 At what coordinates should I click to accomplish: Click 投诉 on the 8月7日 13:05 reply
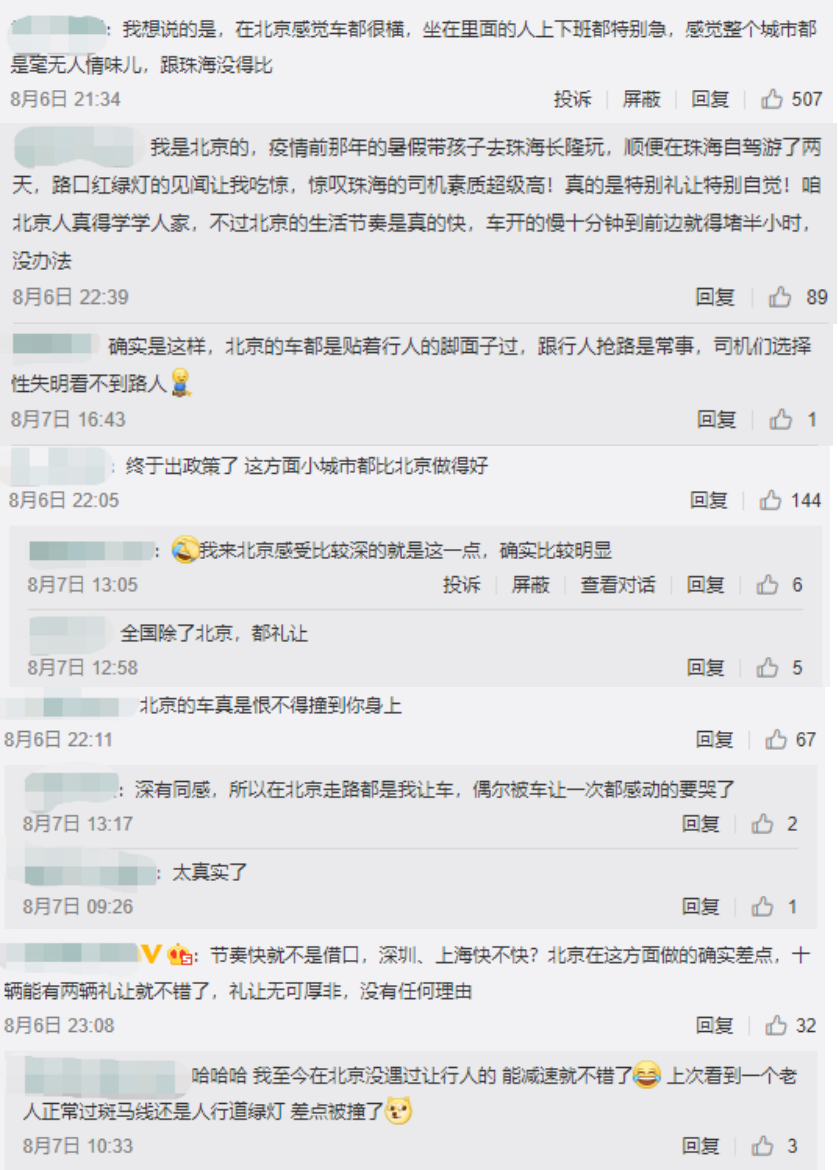click(x=462, y=585)
